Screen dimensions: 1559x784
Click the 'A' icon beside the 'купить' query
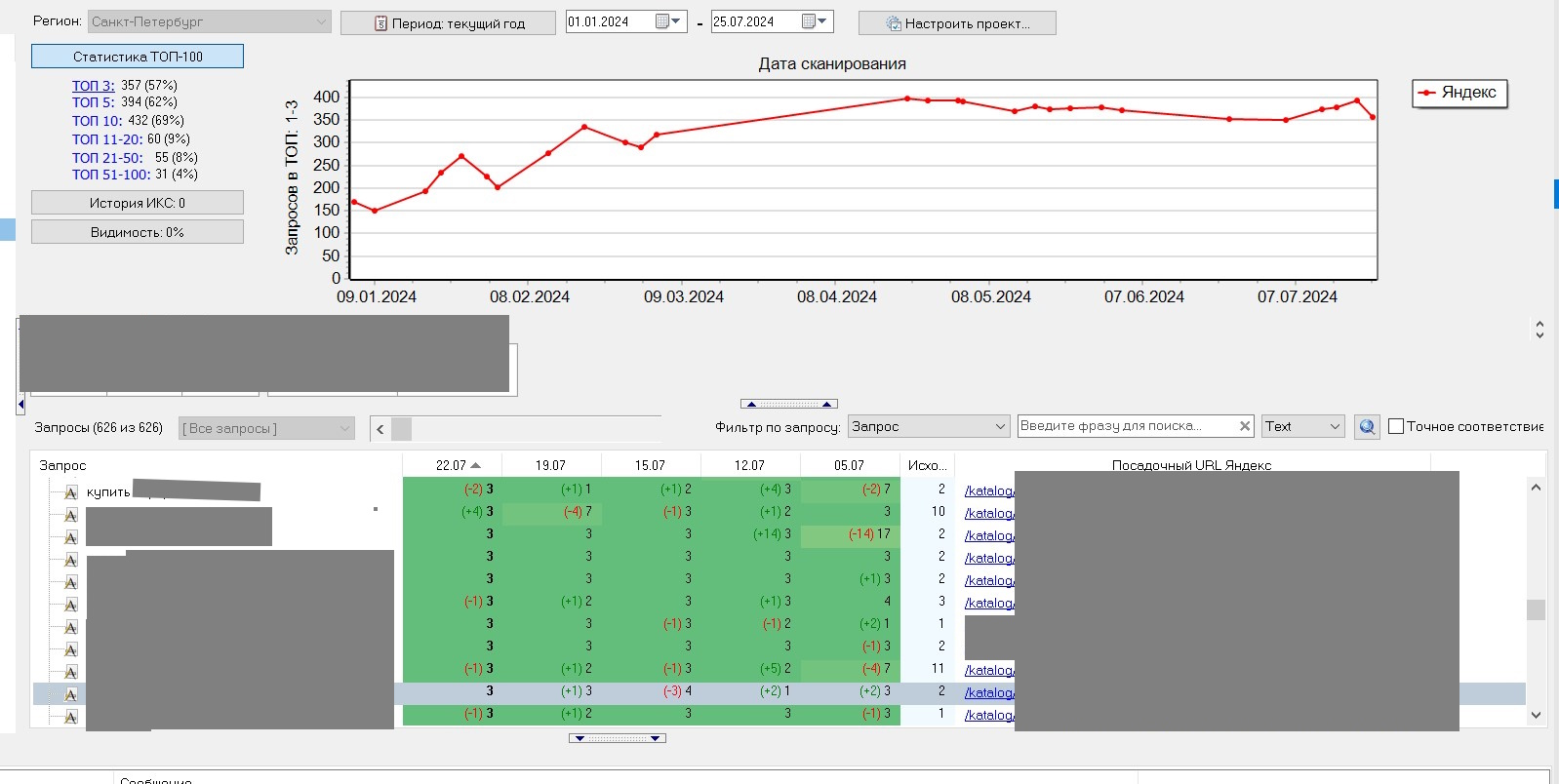71,492
